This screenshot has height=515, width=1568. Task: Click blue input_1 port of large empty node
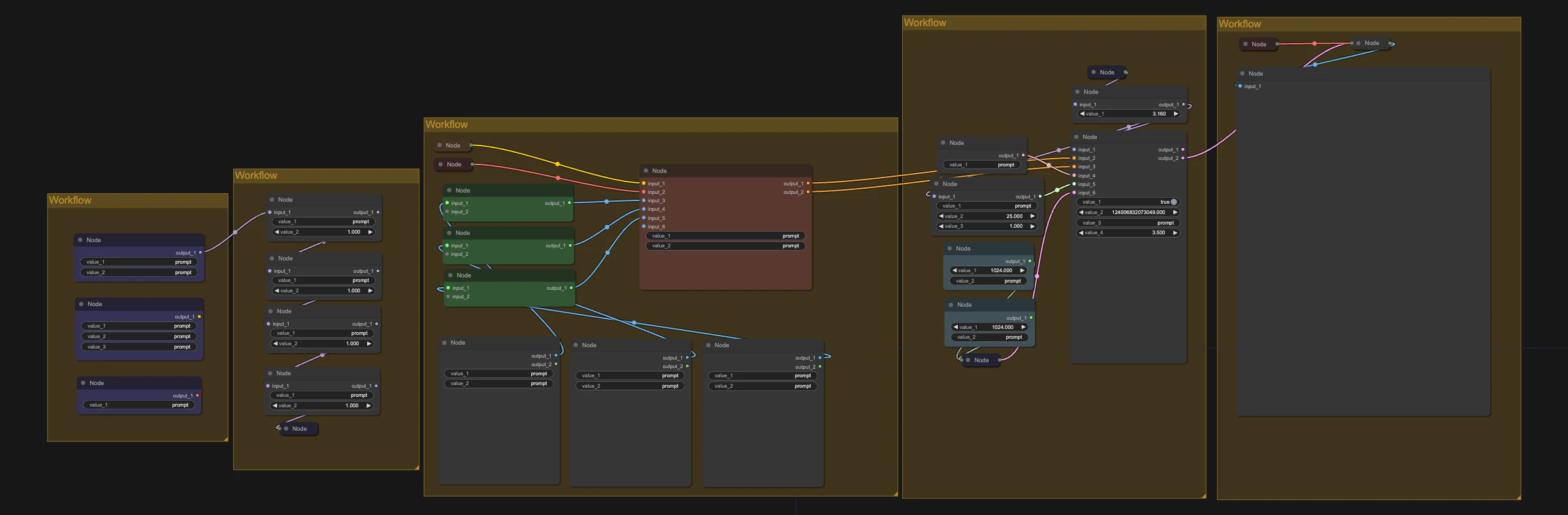[1240, 86]
